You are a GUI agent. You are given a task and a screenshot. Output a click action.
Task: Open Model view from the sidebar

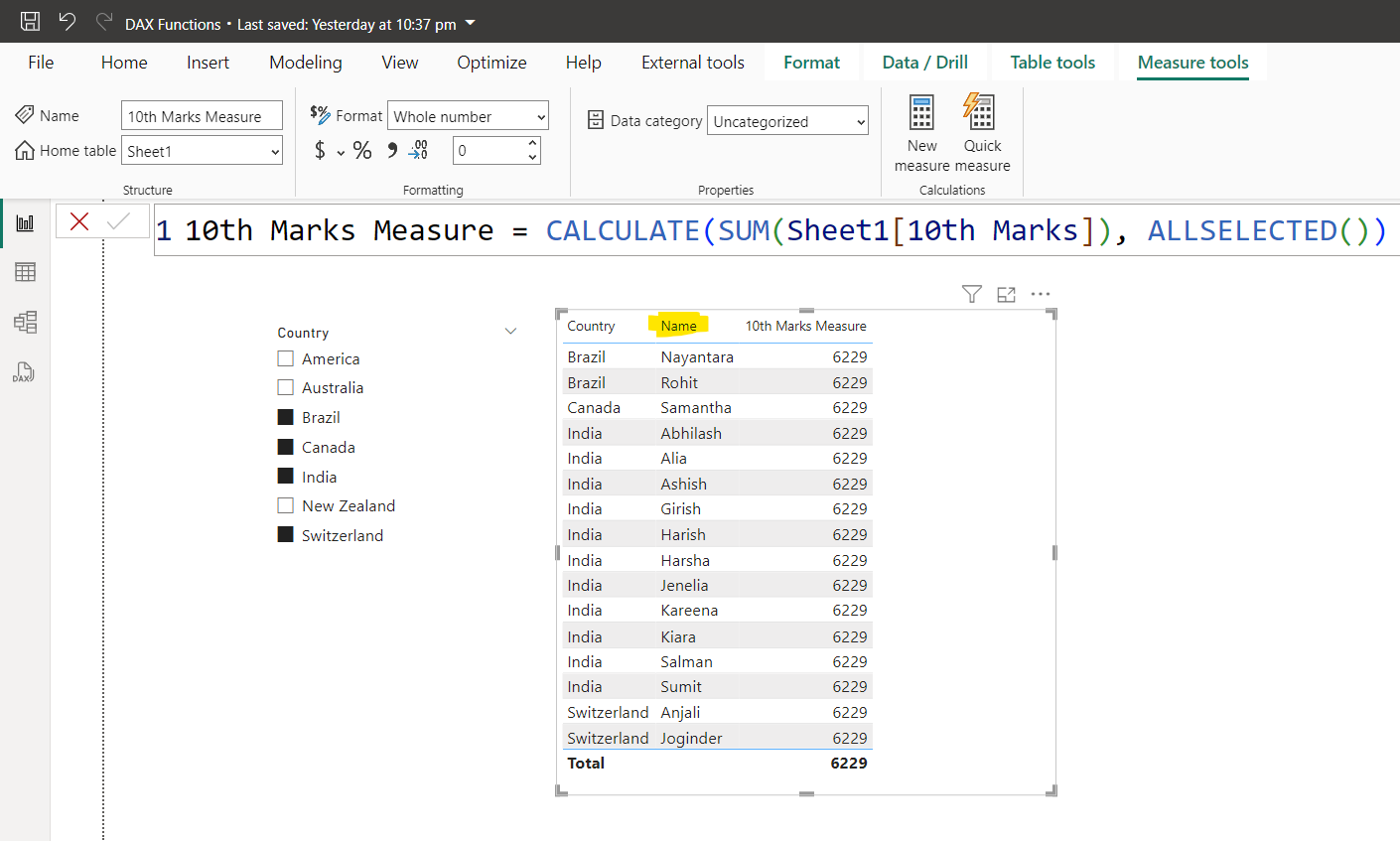(24, 321)
